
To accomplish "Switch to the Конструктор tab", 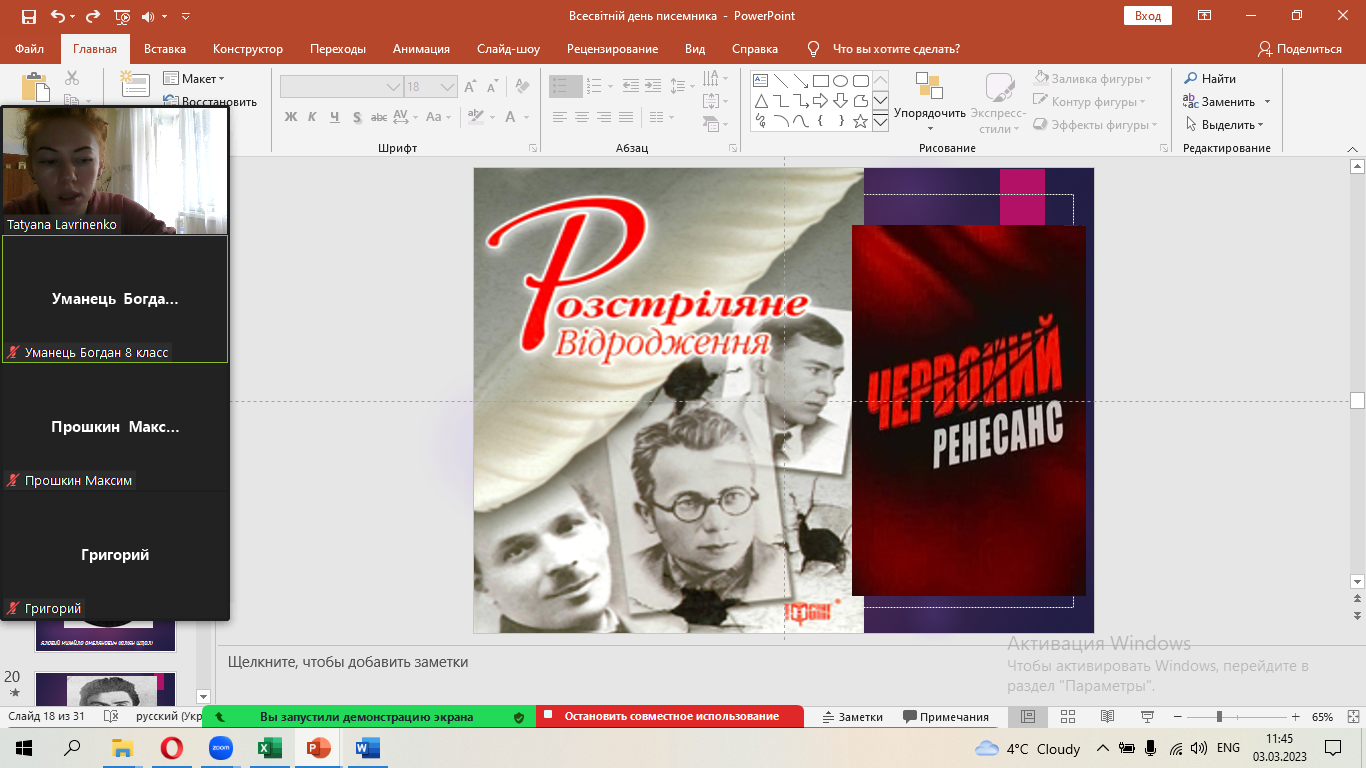I will [x=248, y=49].
